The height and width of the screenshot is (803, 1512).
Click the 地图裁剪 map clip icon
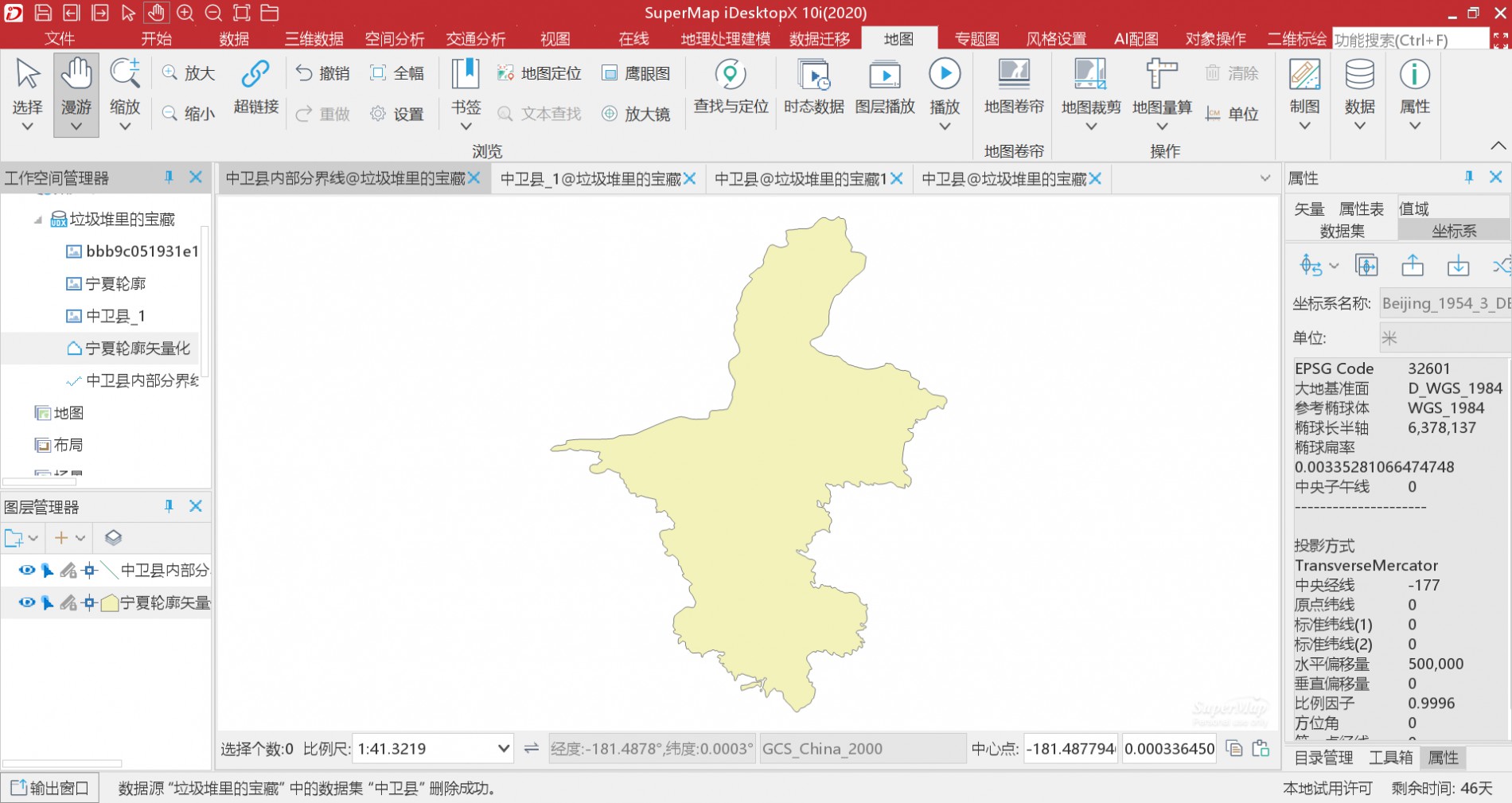(1090, 76)
